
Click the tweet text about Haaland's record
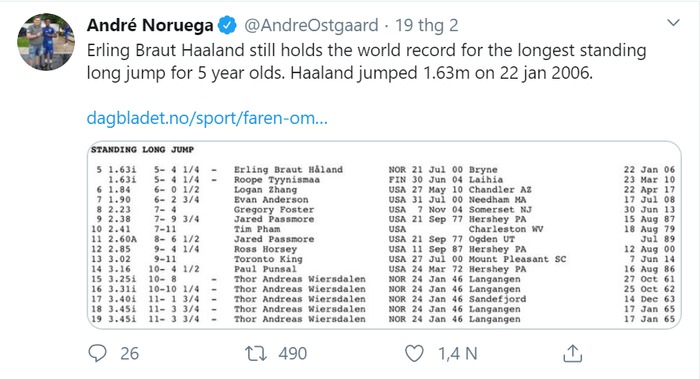pyautogui.click(x=366, y=61)
